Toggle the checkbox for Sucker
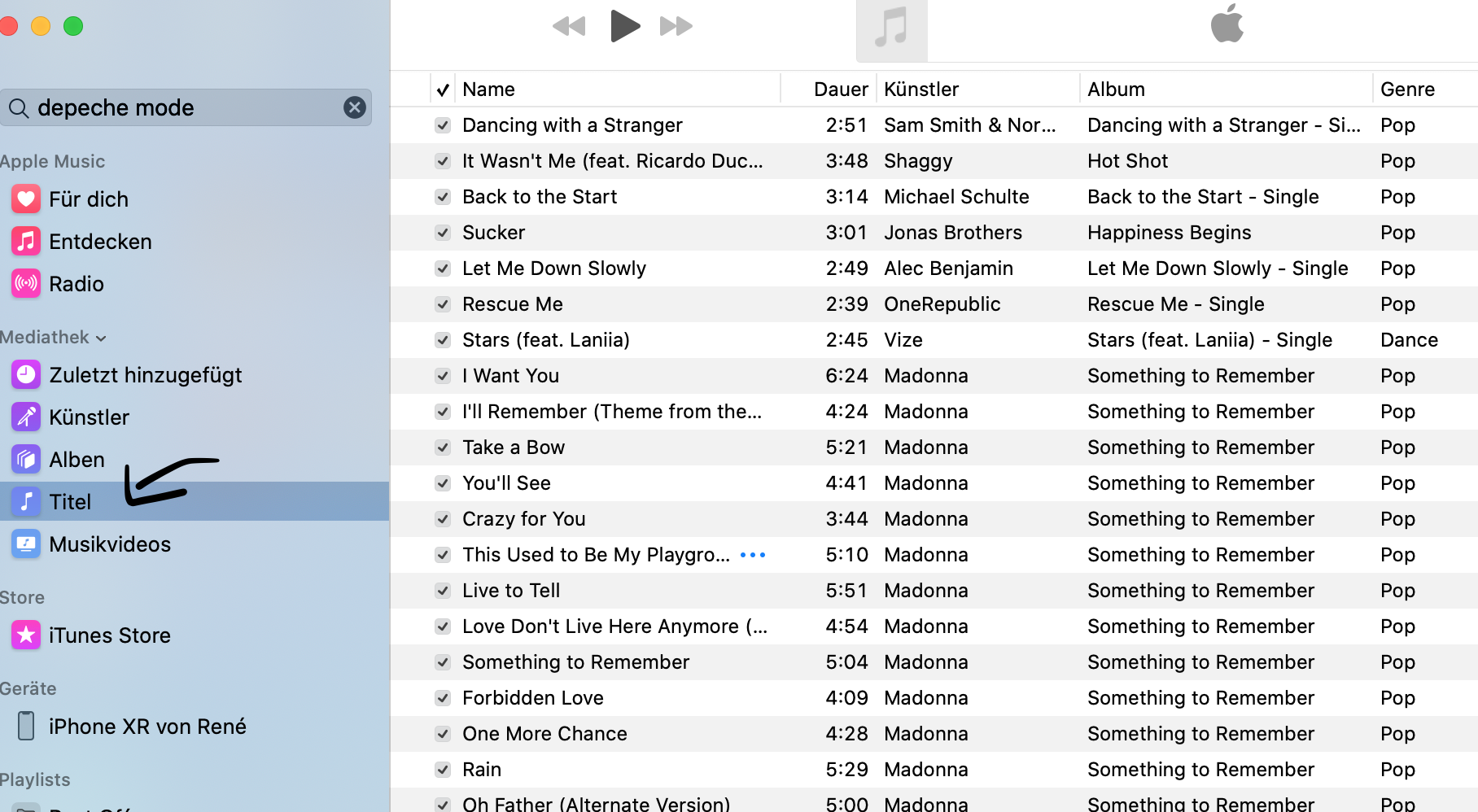Screen dimensions: 1478x812 coord(443,233)
